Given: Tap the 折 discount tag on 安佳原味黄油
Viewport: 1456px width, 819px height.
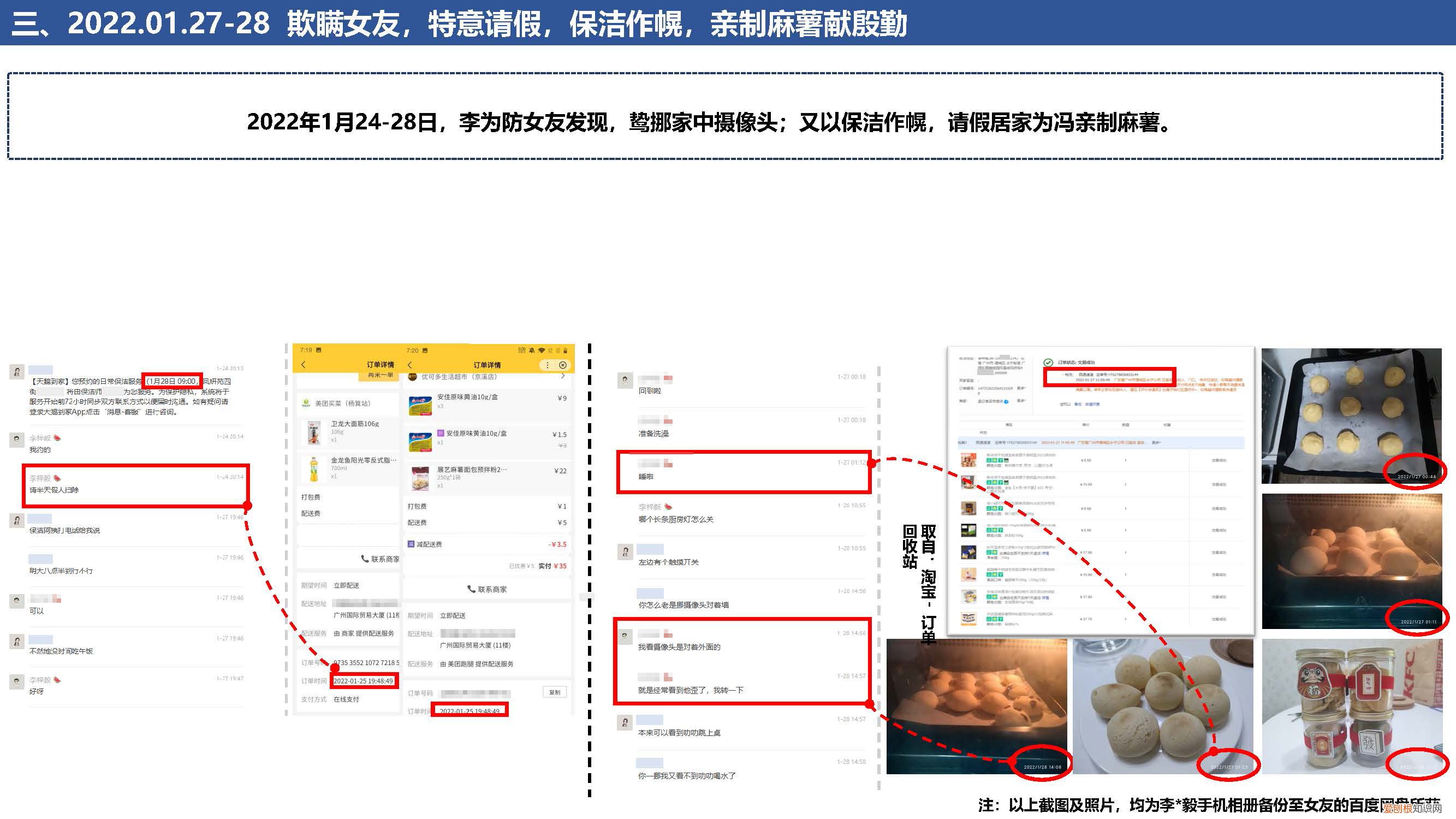Looking at the screenshot, I should coord(442,434).
